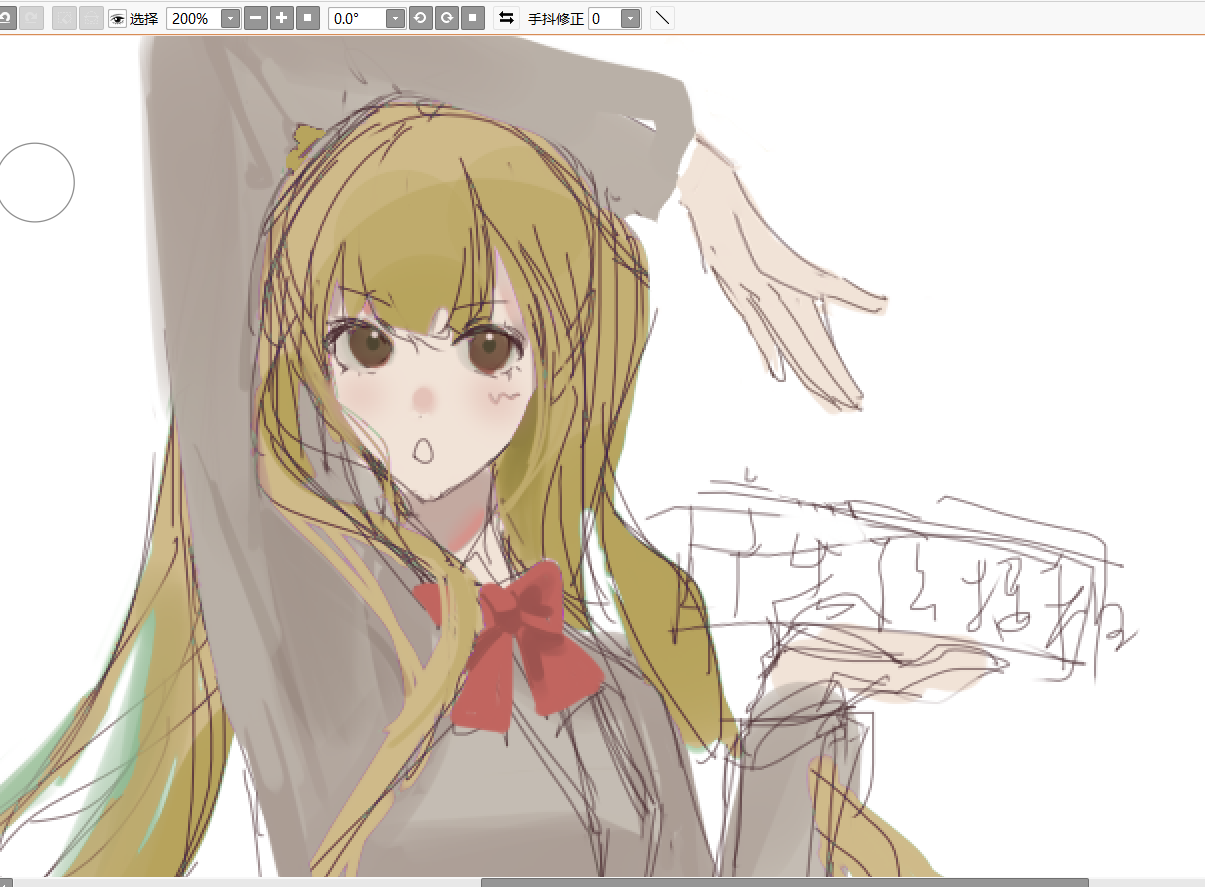The width and height of the screenshot is (1205, 887).
Task: Click the deselect selection icon
Action: (x=65, y=18)
